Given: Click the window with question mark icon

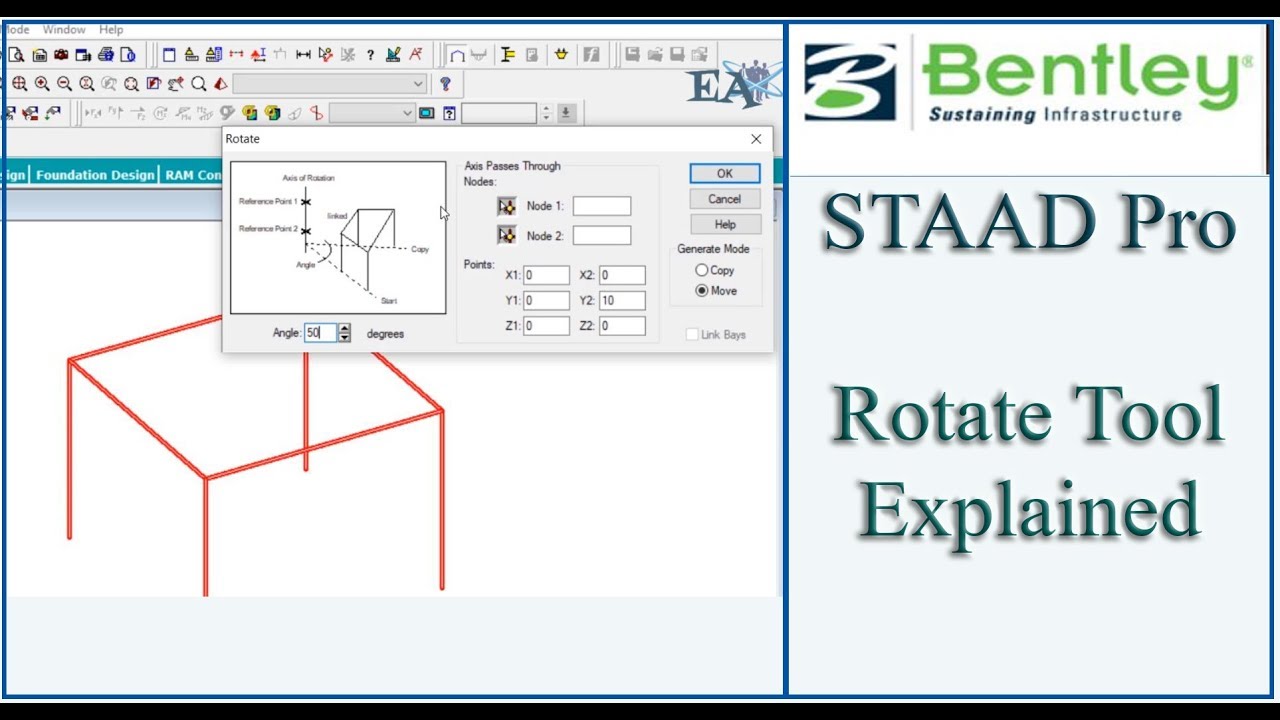Looking at the screenshot, I should coord(449,113).
